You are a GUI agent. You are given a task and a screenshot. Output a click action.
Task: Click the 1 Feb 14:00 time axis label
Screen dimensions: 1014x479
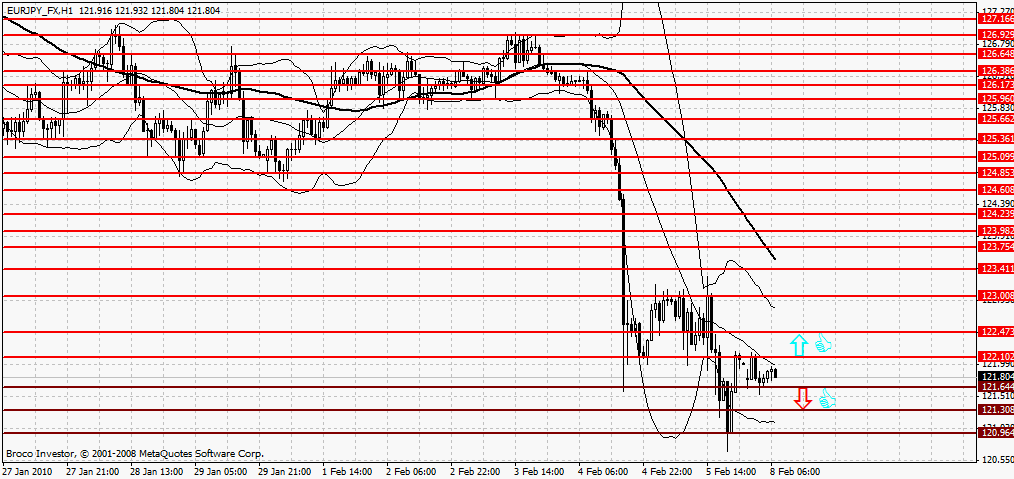[347, 472]
